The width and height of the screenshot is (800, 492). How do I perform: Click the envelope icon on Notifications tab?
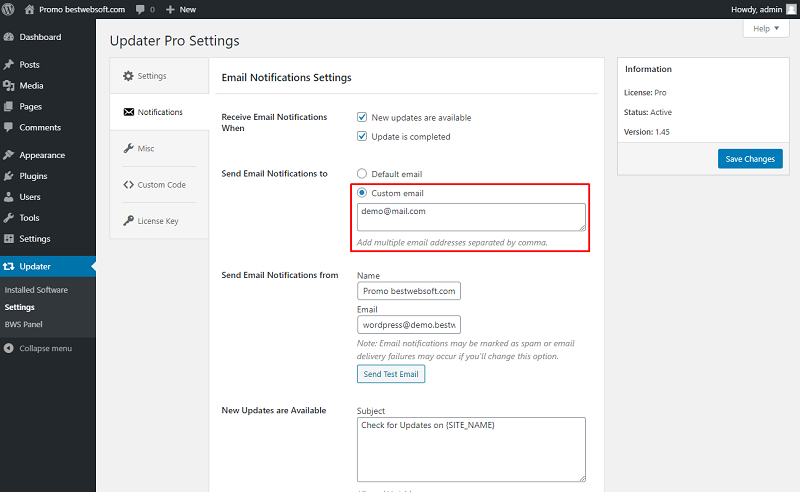(x=129, y=112)
